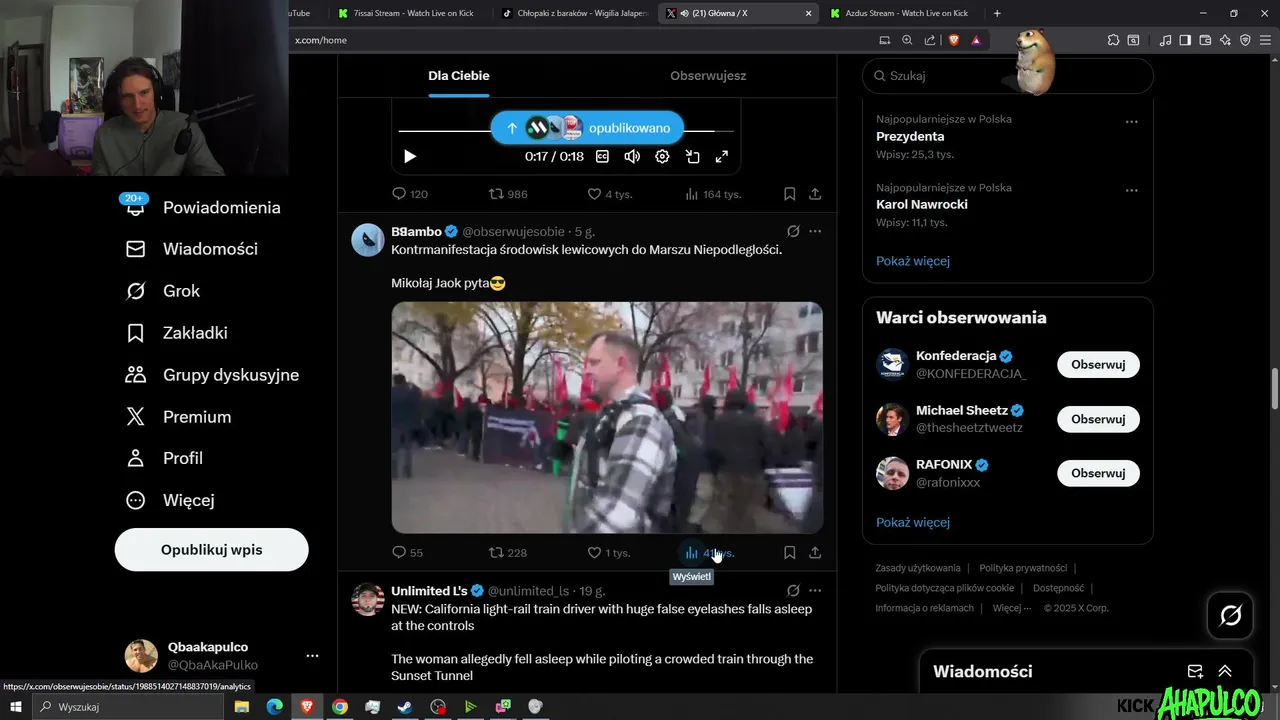Mute the video volume icon
1280x720 pixels.
[x=632, y=156]
